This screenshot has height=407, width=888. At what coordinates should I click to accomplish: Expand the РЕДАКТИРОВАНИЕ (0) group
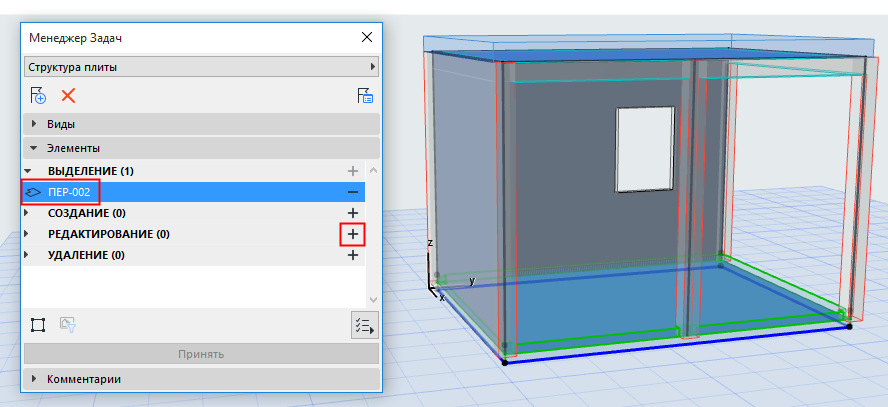27,234
